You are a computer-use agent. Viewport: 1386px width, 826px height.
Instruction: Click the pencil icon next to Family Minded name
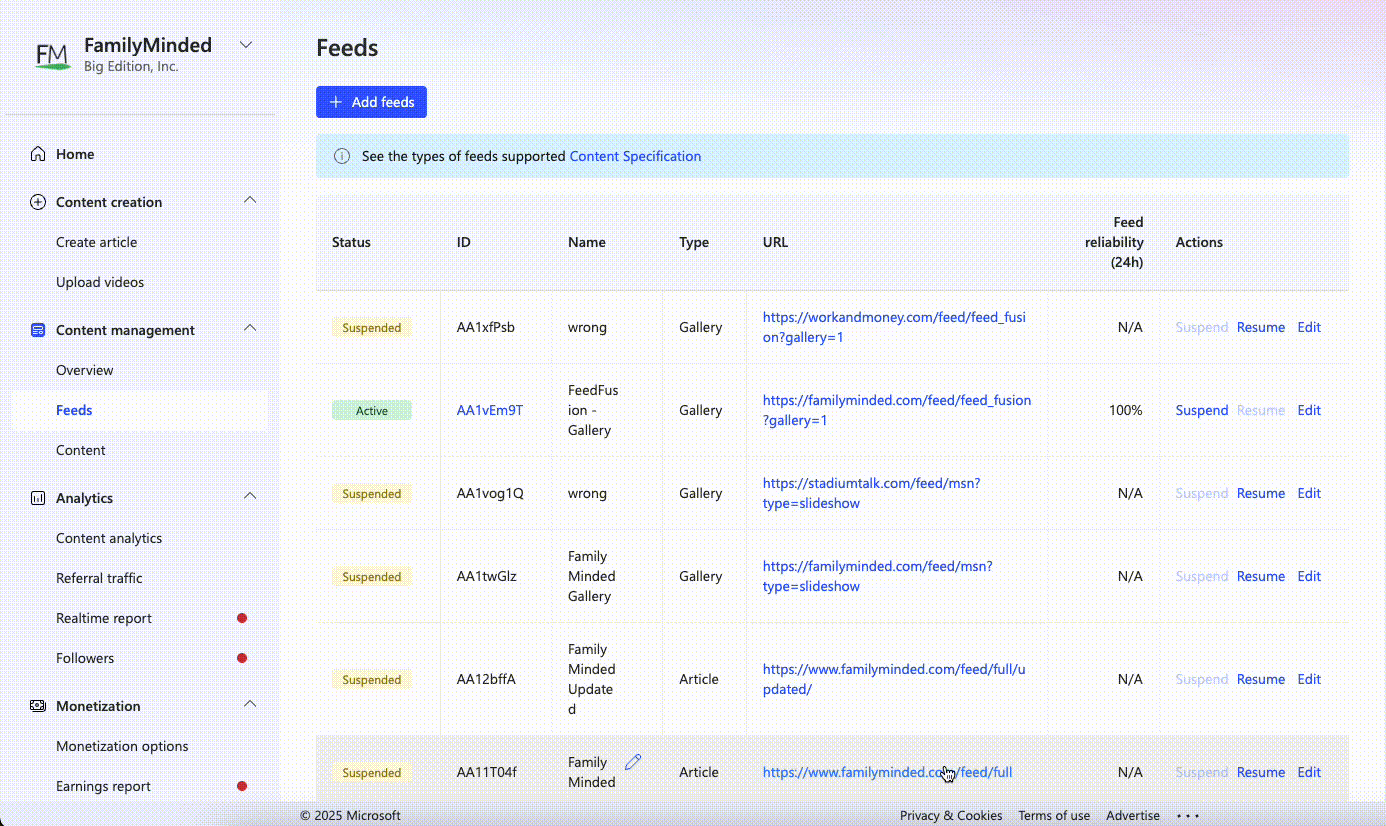click(633, 762)
